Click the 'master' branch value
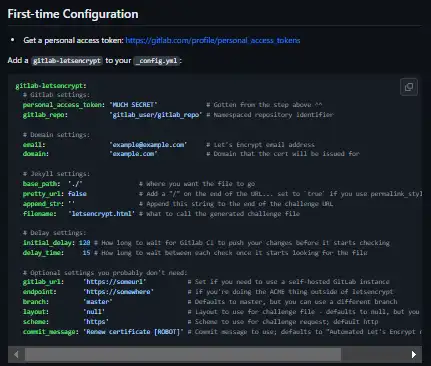Image resolution: width=431 pixels, height=366 pixels. tap(98, 302)
